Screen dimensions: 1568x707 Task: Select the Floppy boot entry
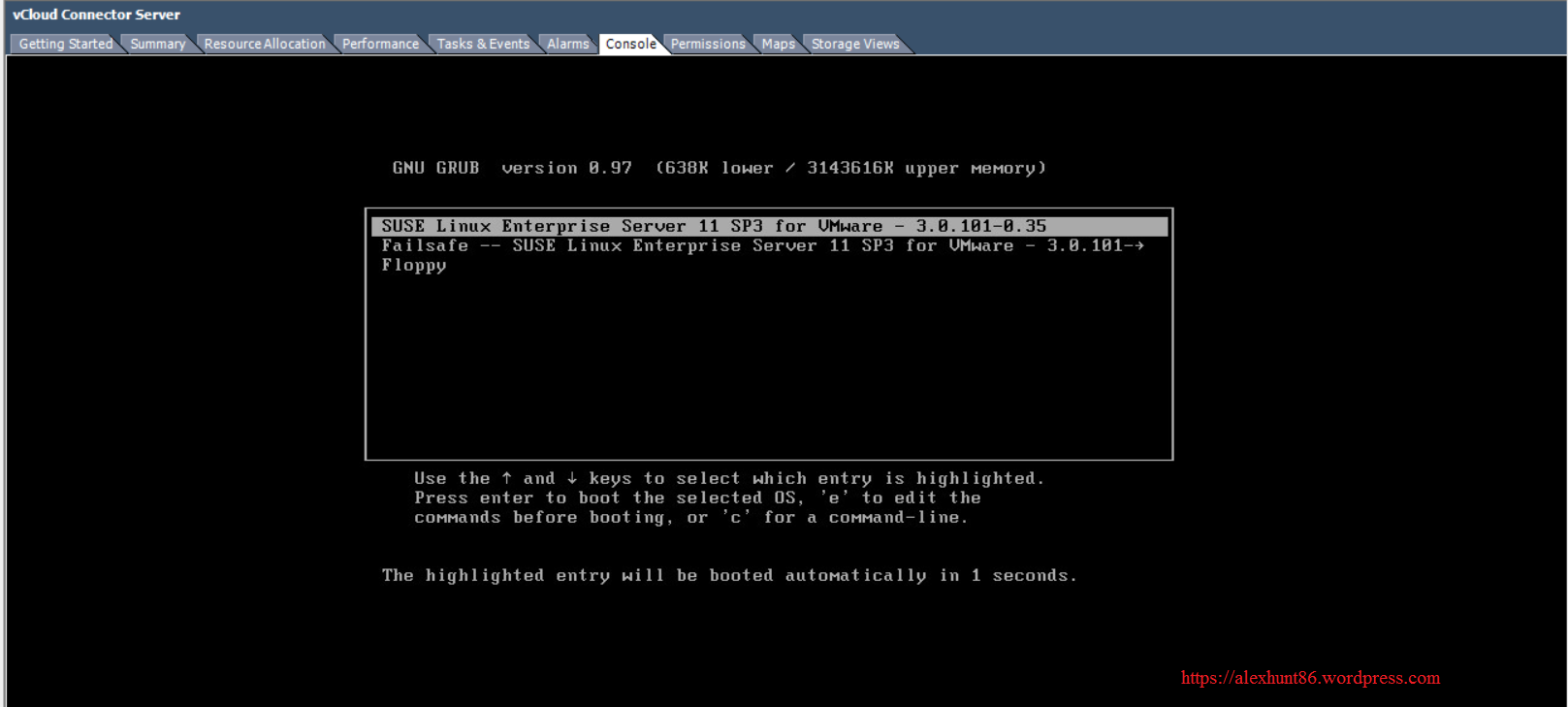click(x=414, y=265)
